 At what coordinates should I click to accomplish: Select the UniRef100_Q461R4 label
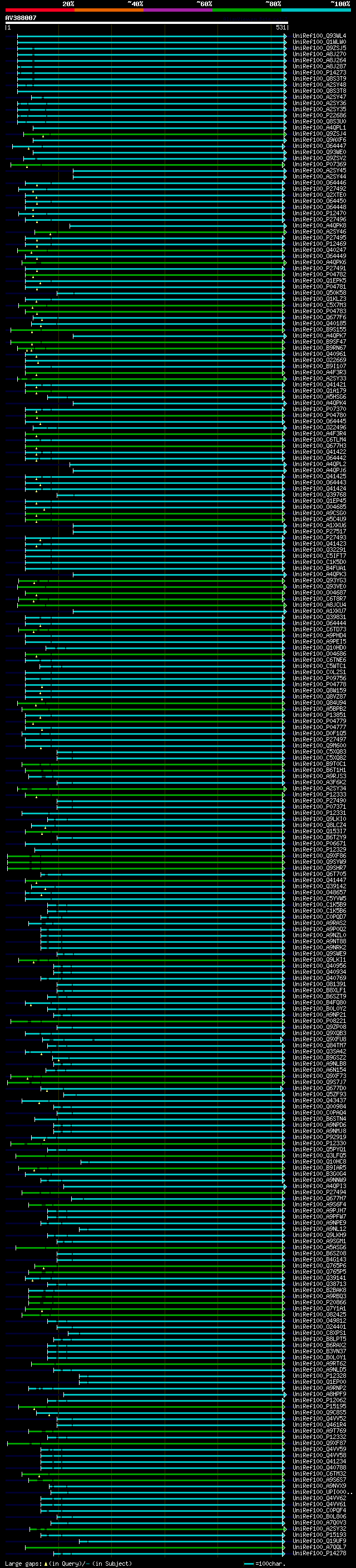pos(319,1424)
